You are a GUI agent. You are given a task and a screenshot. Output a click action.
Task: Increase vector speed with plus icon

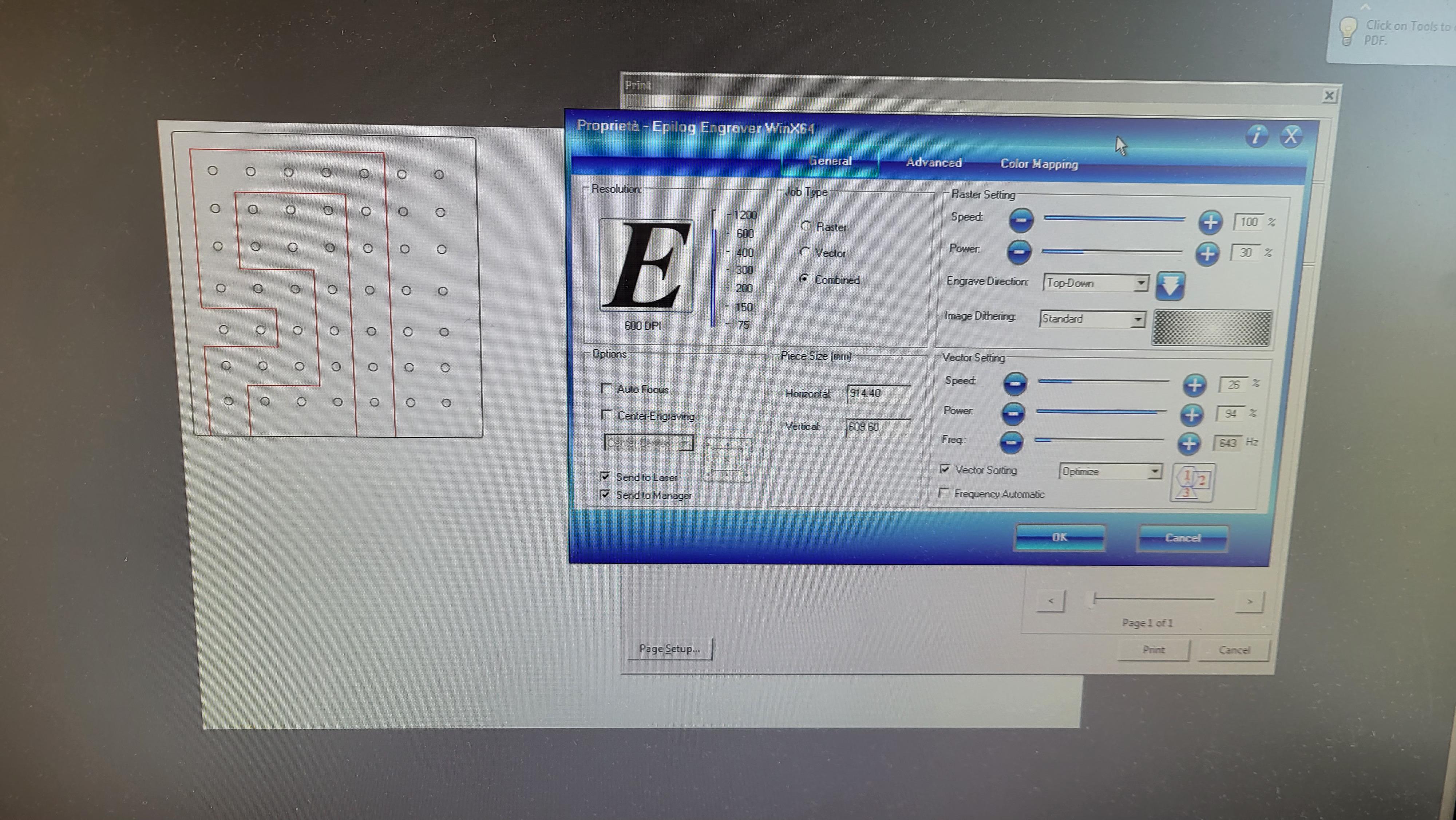pyautogui.click(x=1194, y=385)
